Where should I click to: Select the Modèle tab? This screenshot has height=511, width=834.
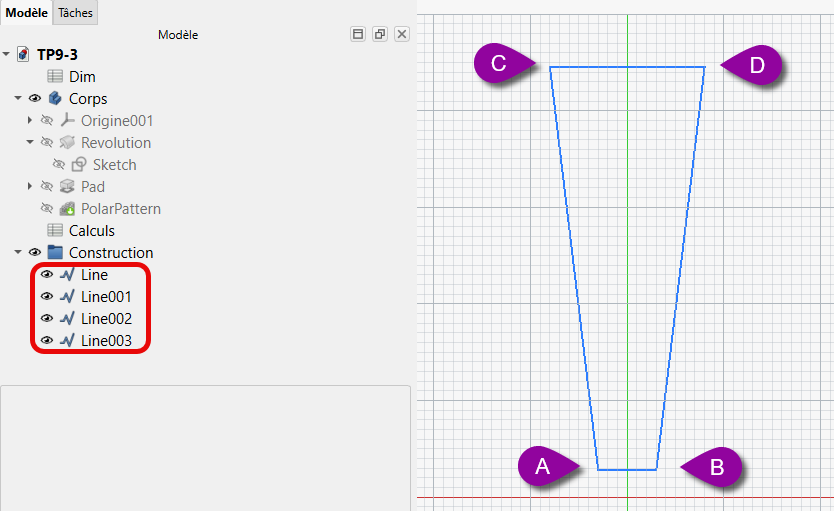point(26,12)
